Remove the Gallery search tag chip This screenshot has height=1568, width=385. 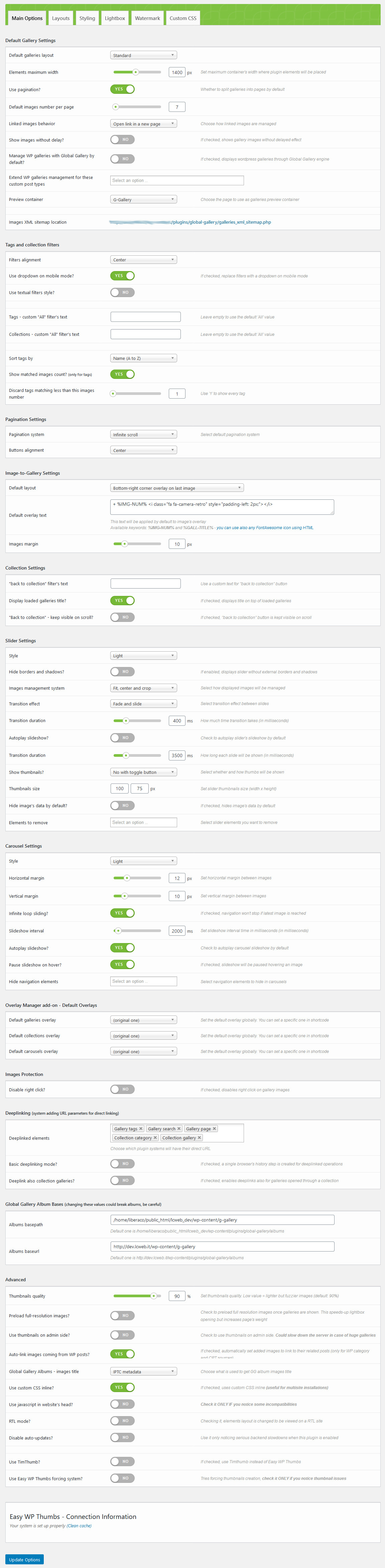point(179,1129)
